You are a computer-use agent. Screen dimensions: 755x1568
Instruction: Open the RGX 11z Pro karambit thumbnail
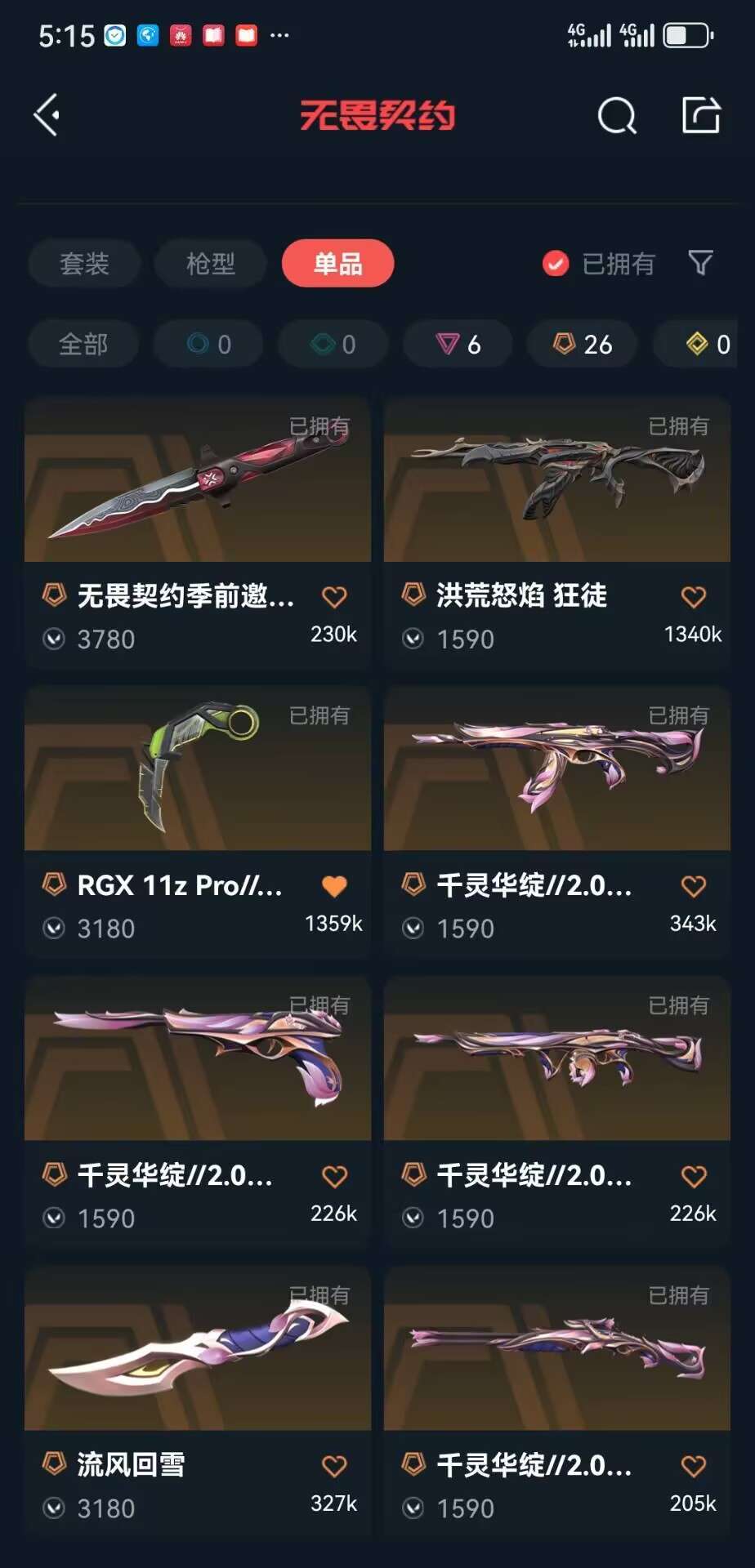[198, 768]
